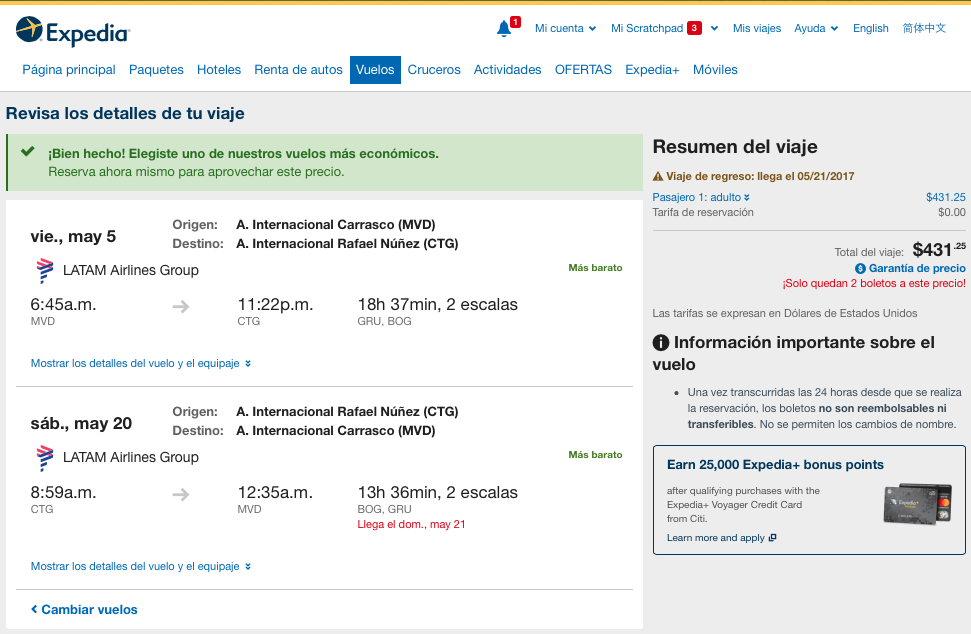Open the Garantía de precio link

coord(917,269)
